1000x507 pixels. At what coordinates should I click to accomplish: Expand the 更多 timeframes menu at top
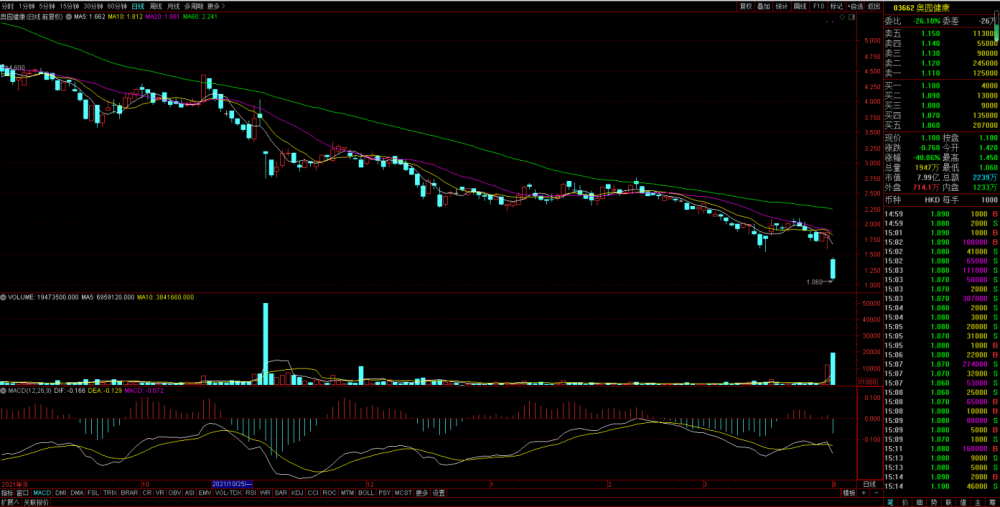click(215, 6)
